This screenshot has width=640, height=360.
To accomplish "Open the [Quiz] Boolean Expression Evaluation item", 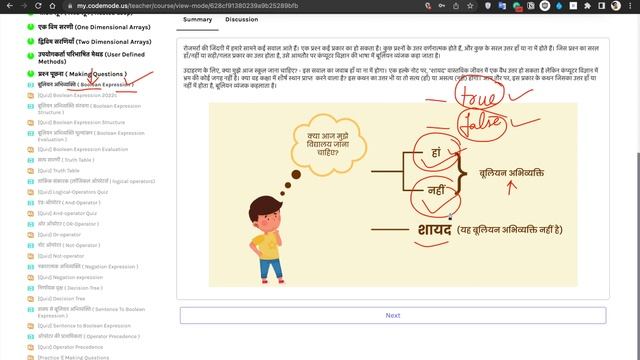I will [83, 149].
